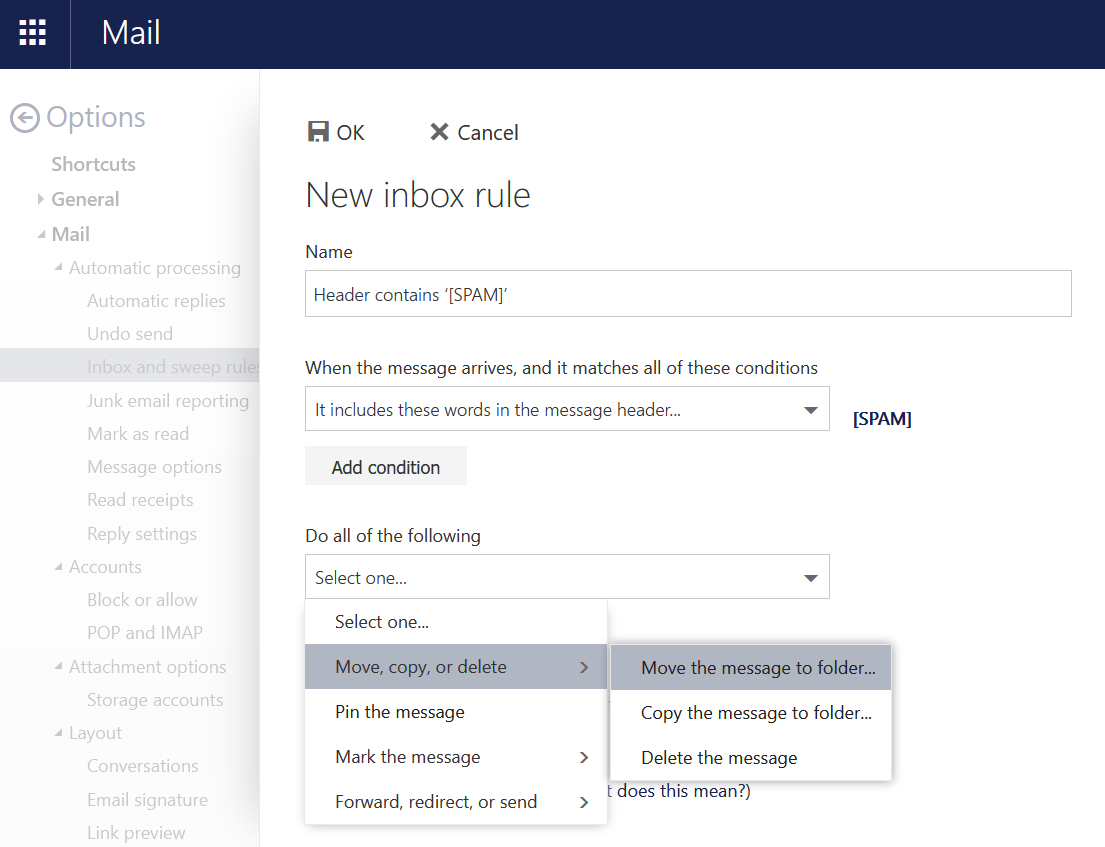This screenshot has height=847, width=1105.
Task: Click the floppy disk OK save icon
Action: (x=318, y=132)
